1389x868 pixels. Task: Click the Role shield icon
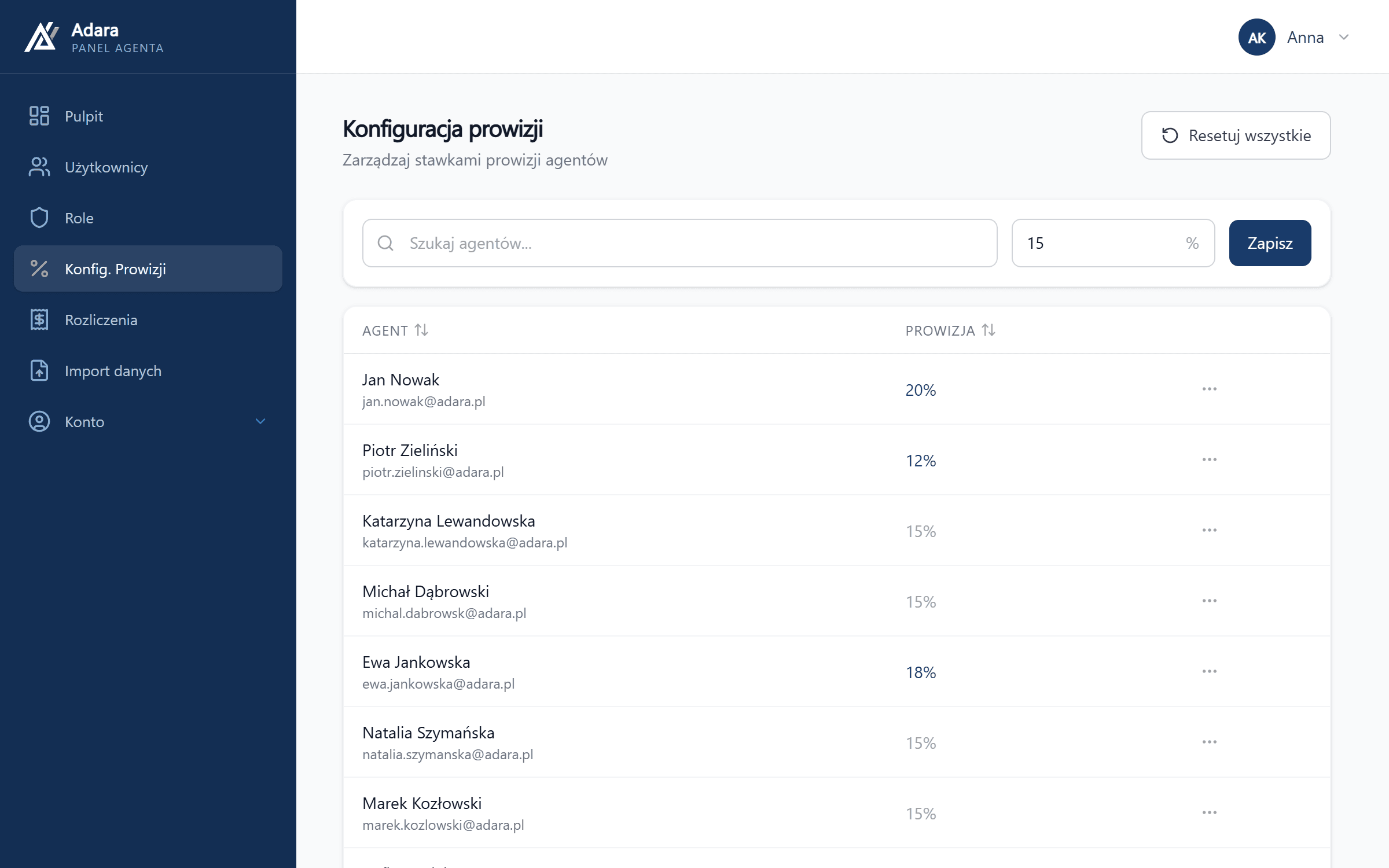(39, 218)
